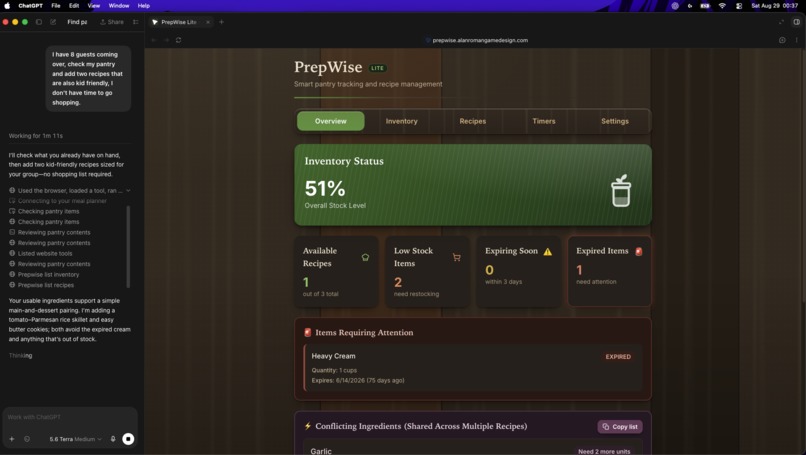Image resolution: width=806 pixels, height=455 pixels.
Task: Click the chat steps list scrollbar
Action: click(128, 247)
